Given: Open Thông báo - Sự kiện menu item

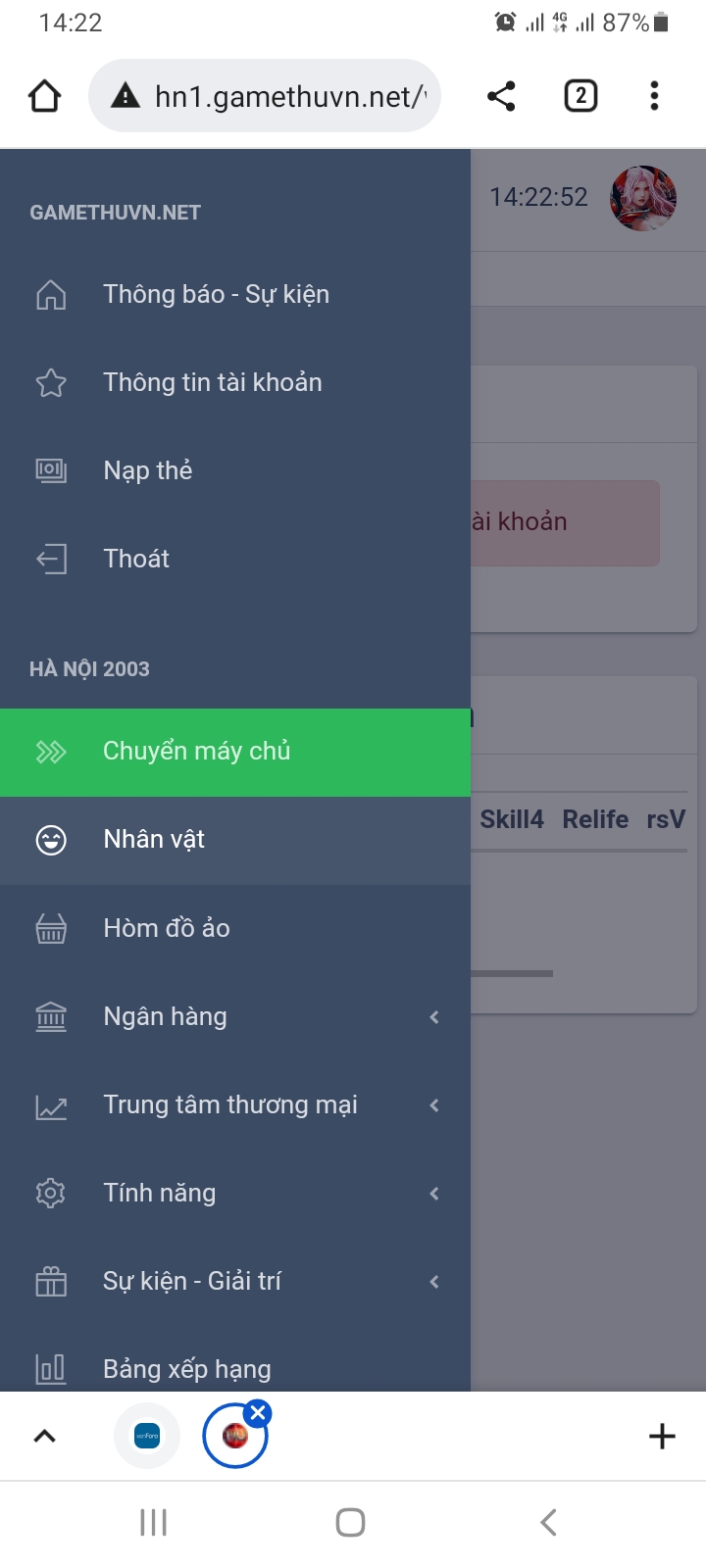Looking at the screenshot, I should point(216,294).
